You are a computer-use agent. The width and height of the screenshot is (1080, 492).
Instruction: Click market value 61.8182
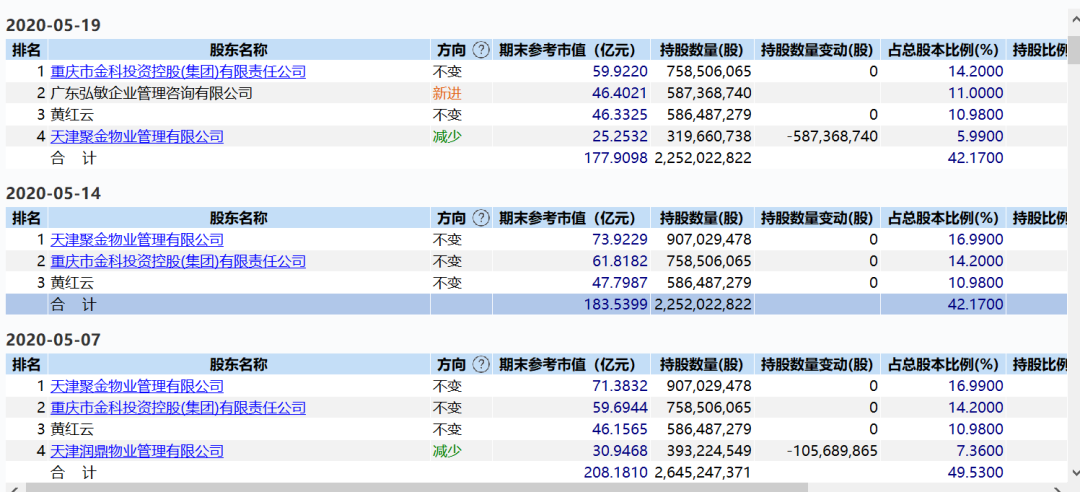[x=621, y=261]
